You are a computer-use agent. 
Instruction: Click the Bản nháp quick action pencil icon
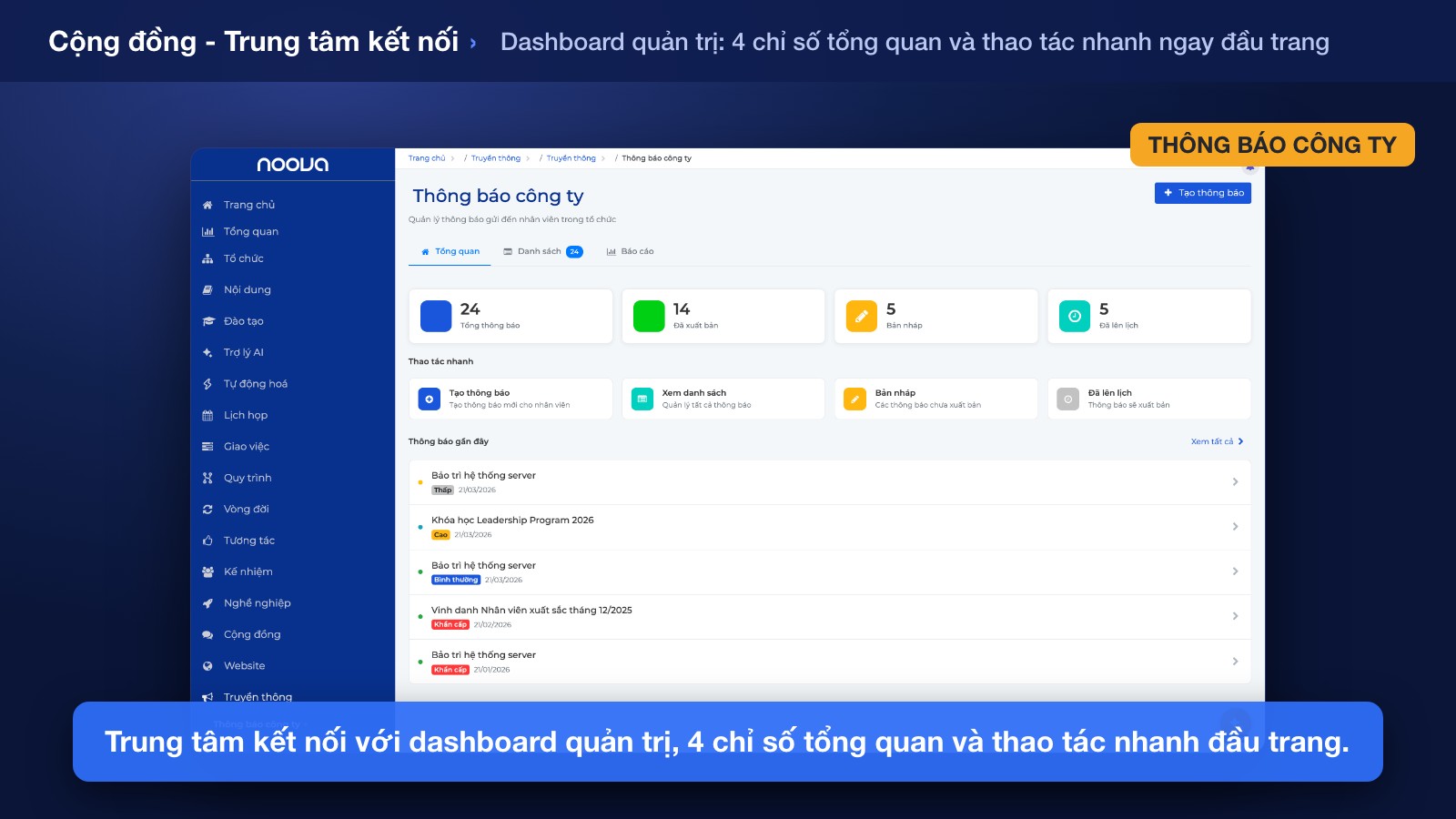[855, 399]
